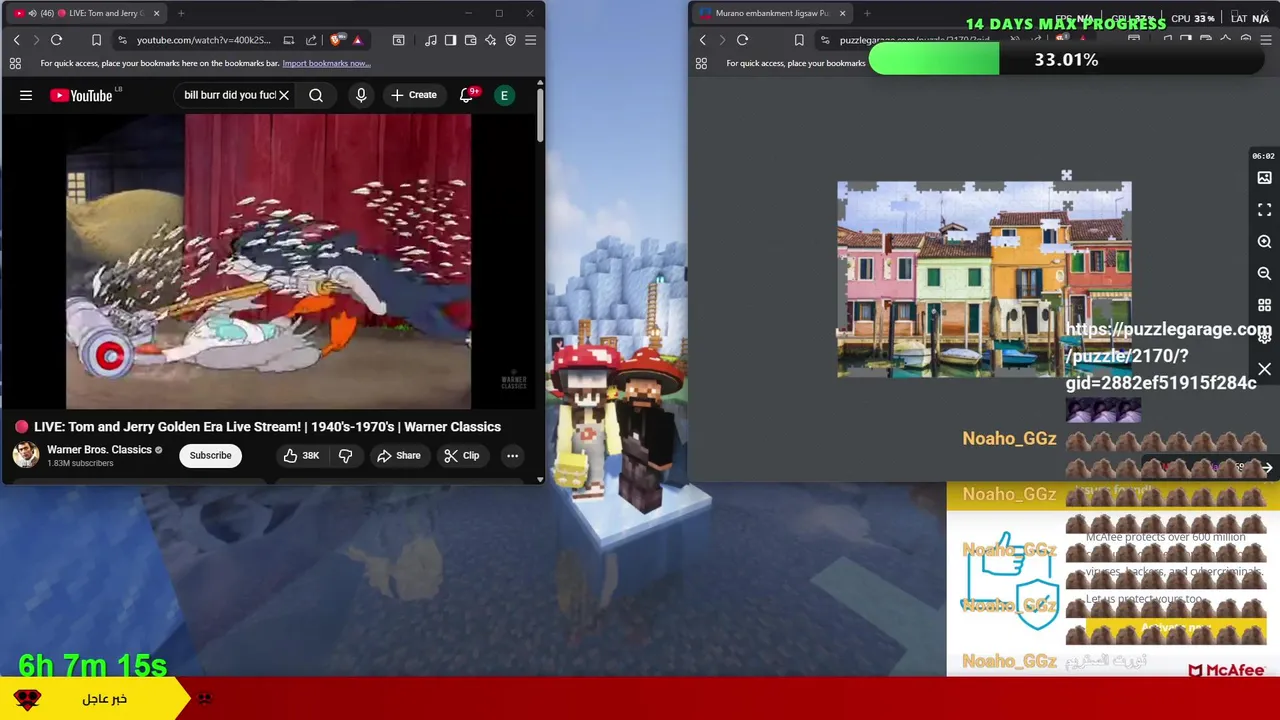Click the Share button under the video
The image size is (1280, 720).
click(398, 455)
